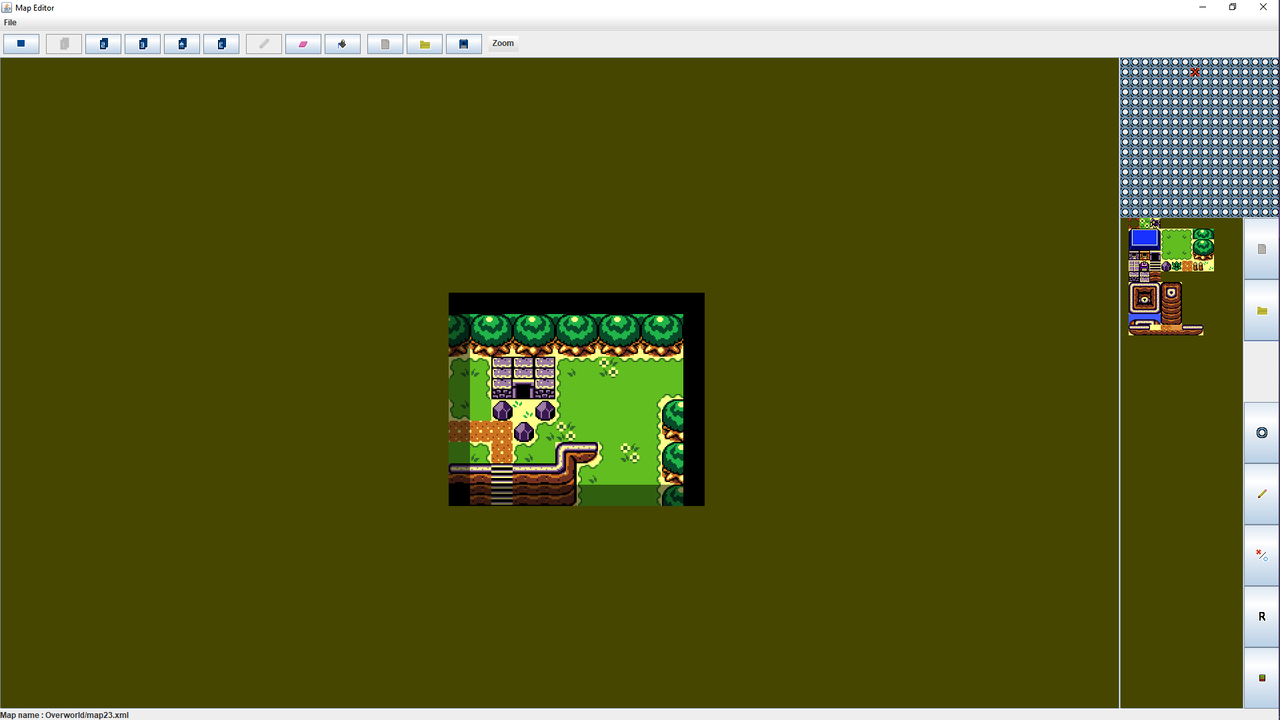Click the greyed-out copy pages icon
The width and height of the screenshot is (1280, 720).
point(64,44)
